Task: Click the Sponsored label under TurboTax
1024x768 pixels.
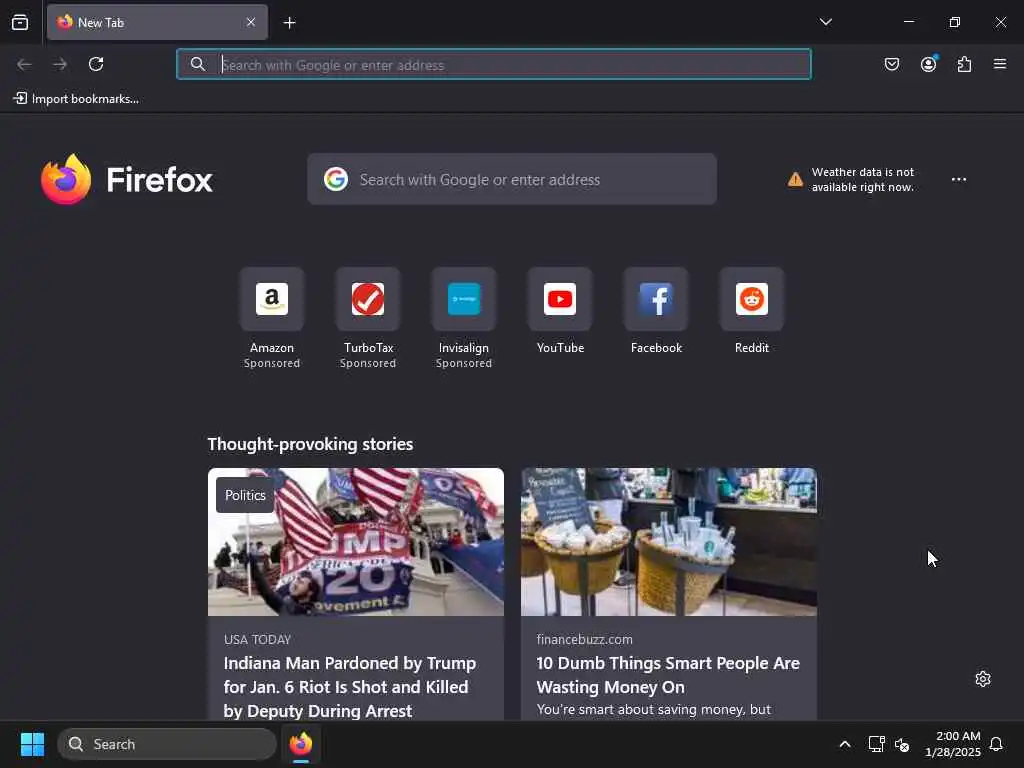Action: pos(368,363)
